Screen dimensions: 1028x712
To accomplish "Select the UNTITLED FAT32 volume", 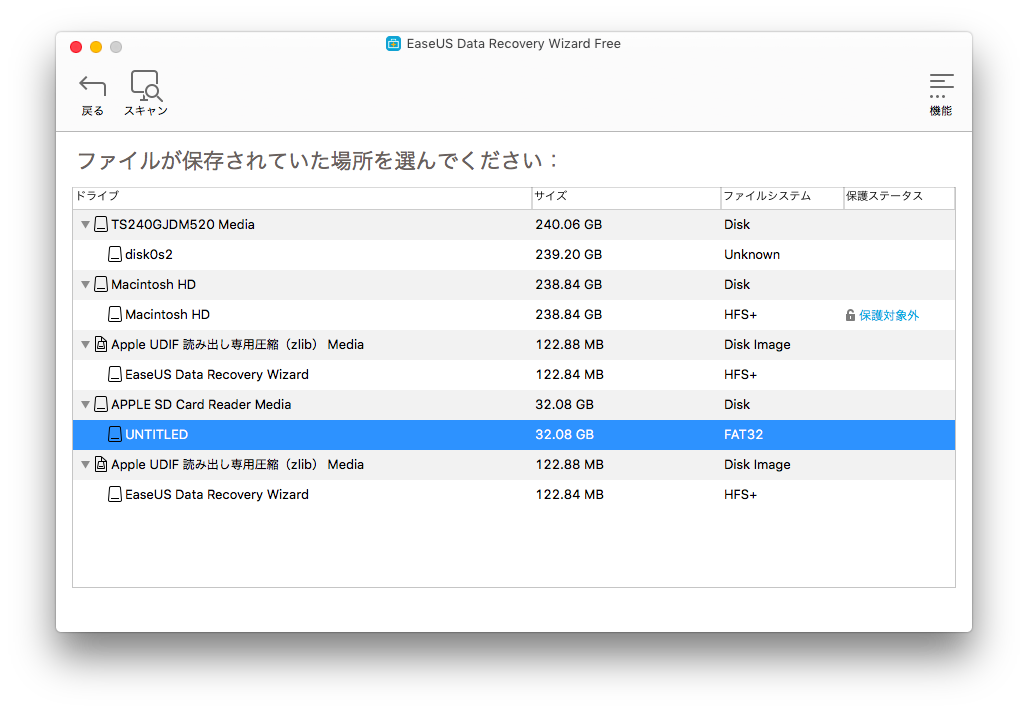I will point(514,435).
